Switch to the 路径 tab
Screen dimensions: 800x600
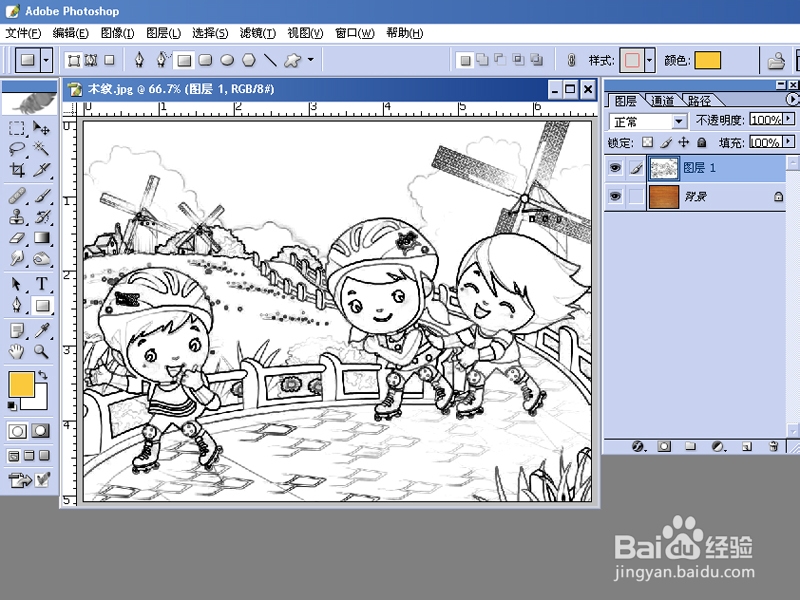click(699, 101)
